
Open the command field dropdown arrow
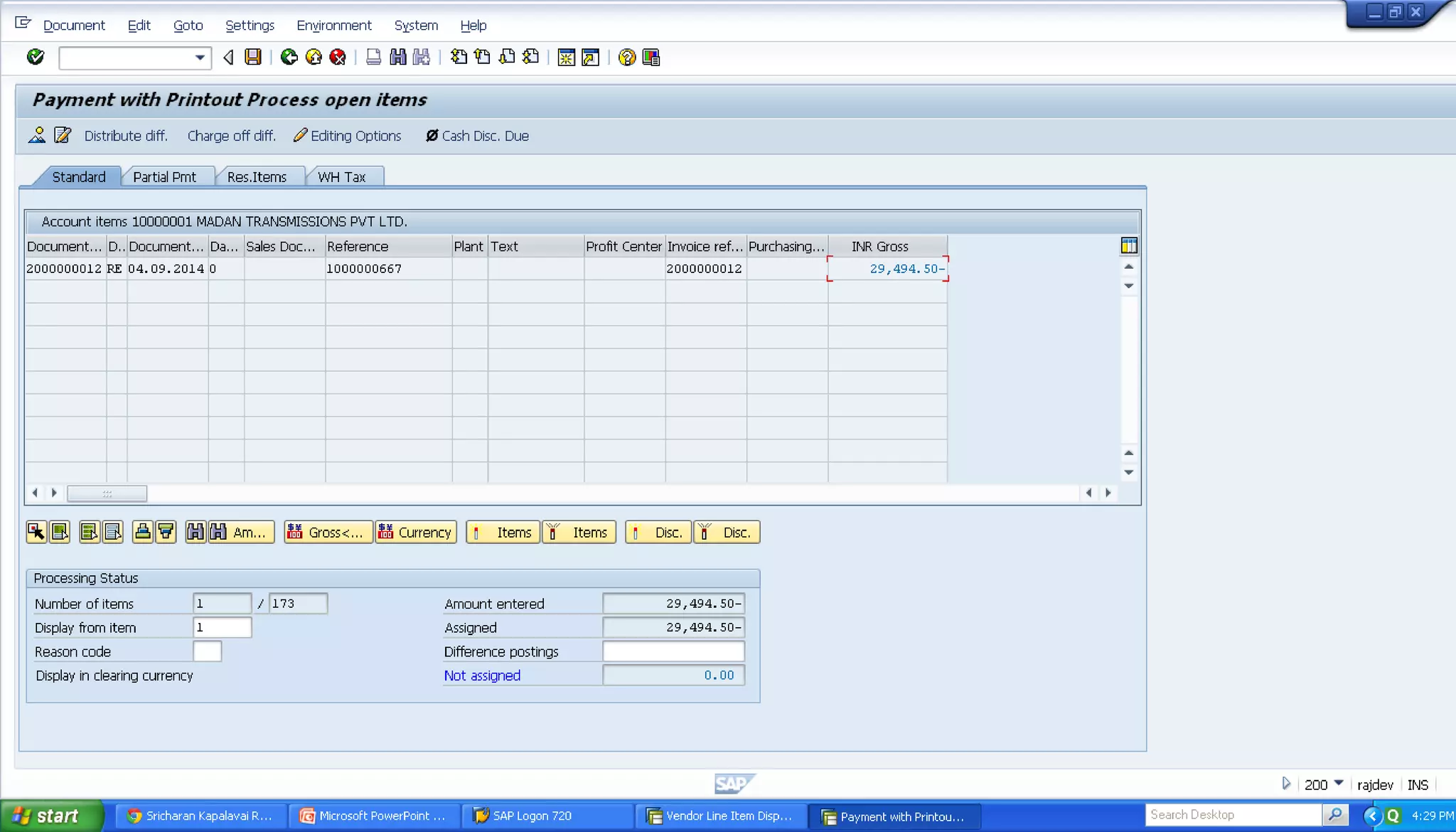200,58
